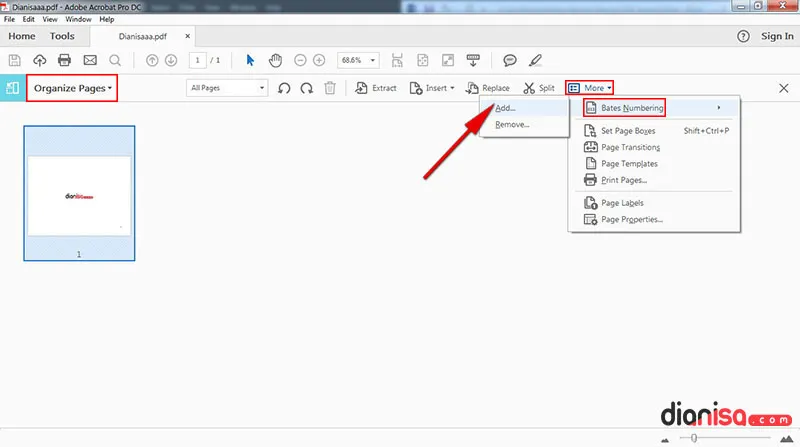Open the Find text magnifier icon
This screenshot has height=447, width=800.
pos(115,60)
